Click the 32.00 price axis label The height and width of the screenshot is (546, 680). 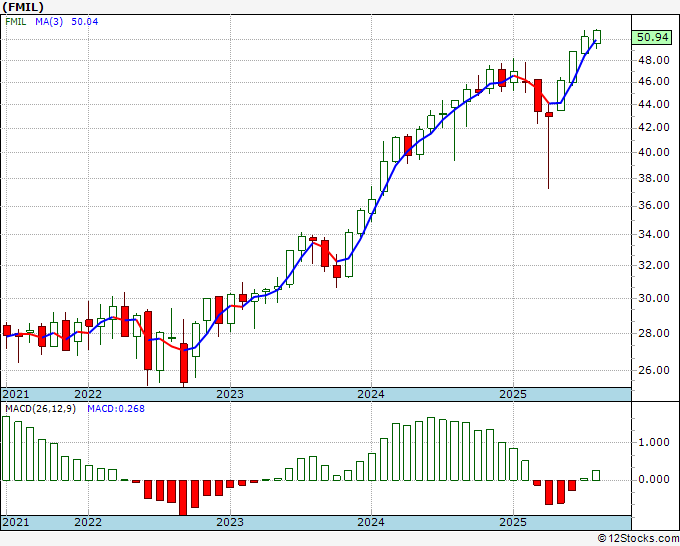pos(654,265)
